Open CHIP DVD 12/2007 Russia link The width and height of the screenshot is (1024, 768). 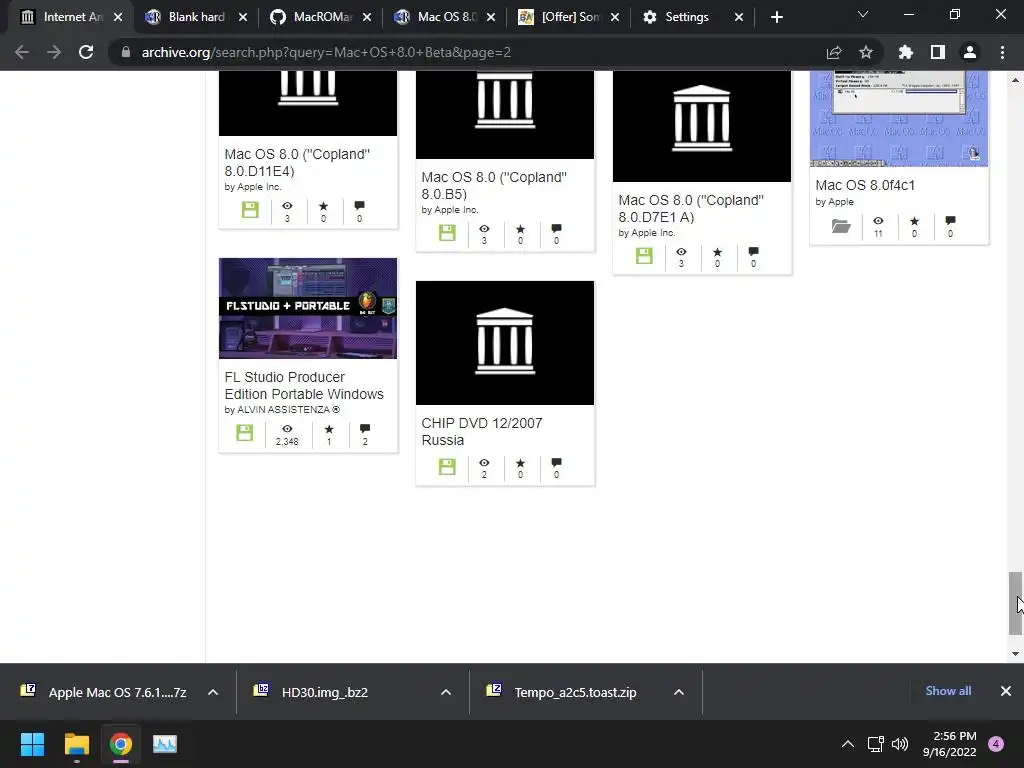(482, 431)
